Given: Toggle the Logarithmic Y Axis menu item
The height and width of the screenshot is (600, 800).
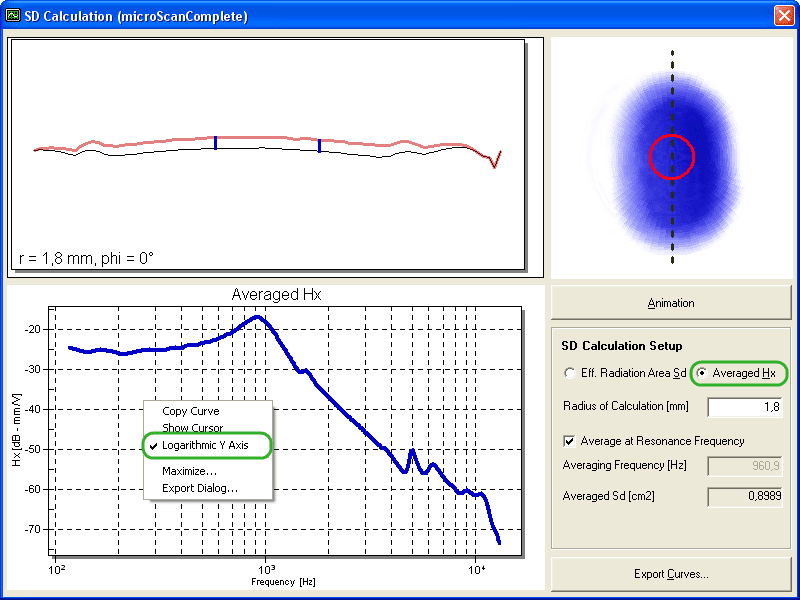Looking at the screenshot, I should pyautogui.click(x=207, y=445).
